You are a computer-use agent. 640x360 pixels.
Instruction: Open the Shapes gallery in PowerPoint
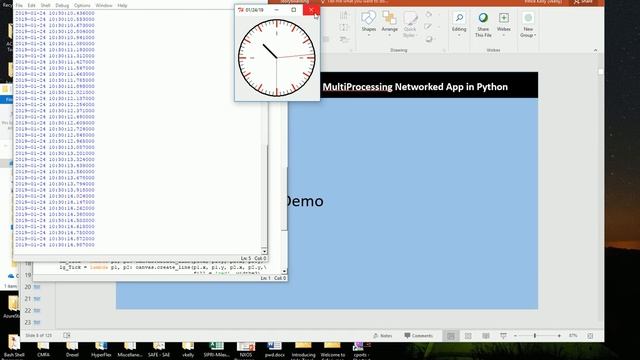(x=368, y=24)
